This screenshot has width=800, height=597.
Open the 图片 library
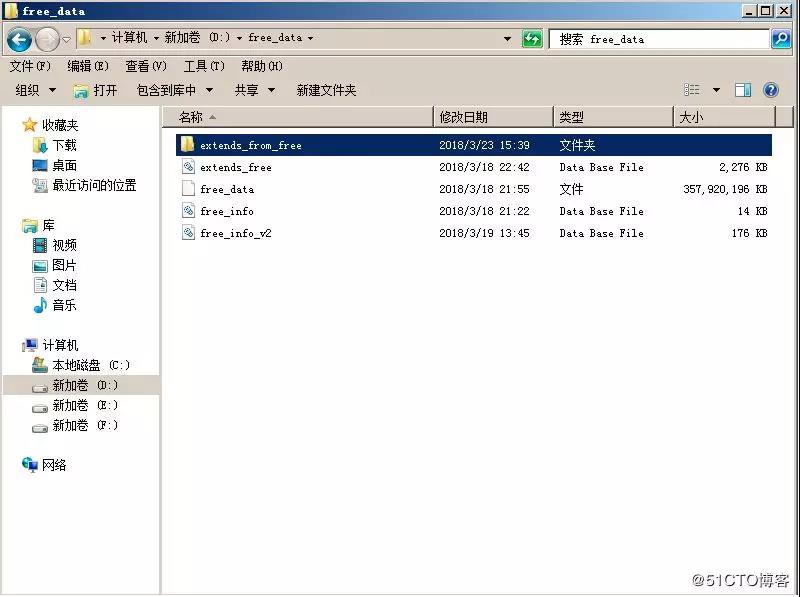pos(64,265)
